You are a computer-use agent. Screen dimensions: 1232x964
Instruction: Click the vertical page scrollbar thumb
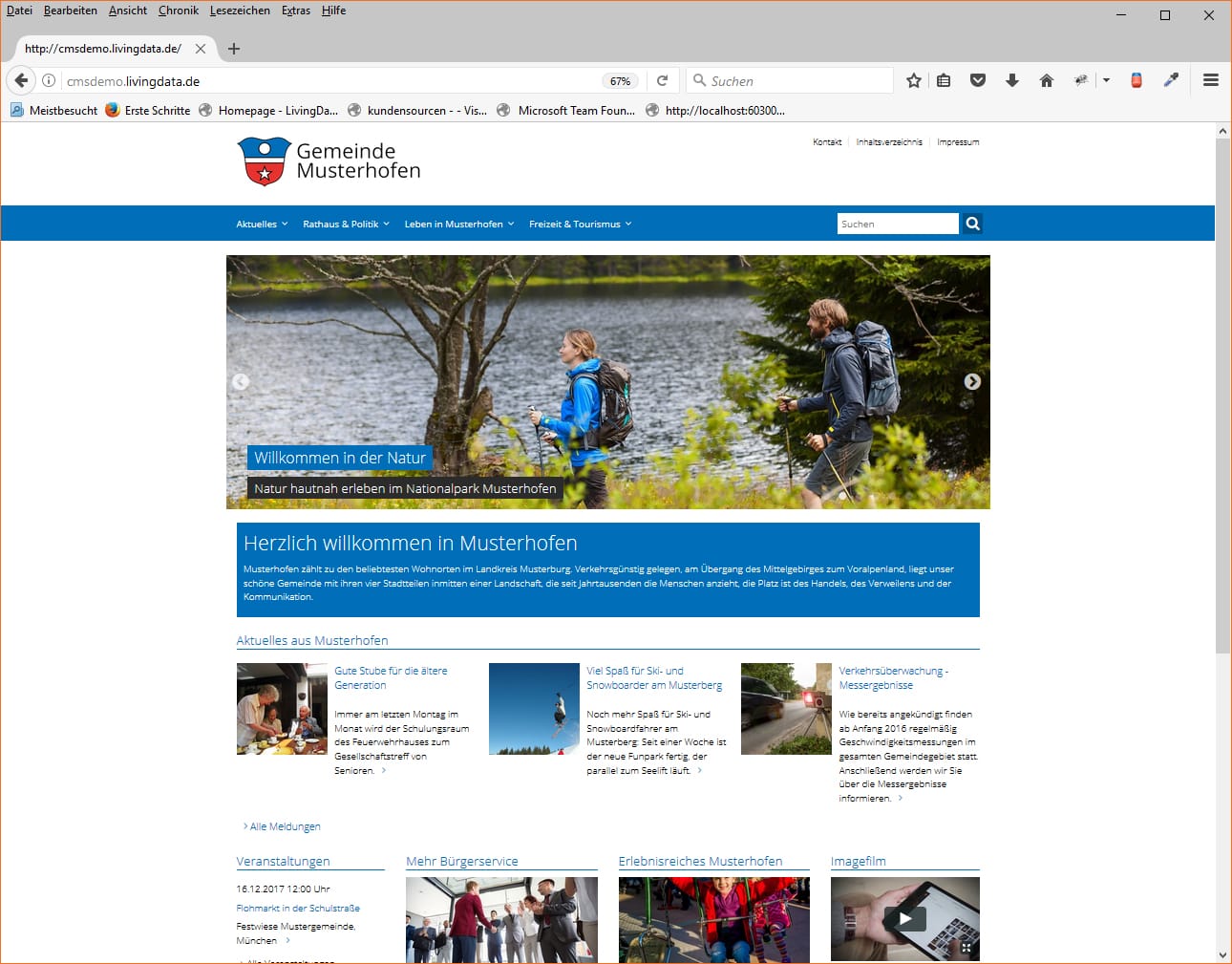click(1222, 396)
